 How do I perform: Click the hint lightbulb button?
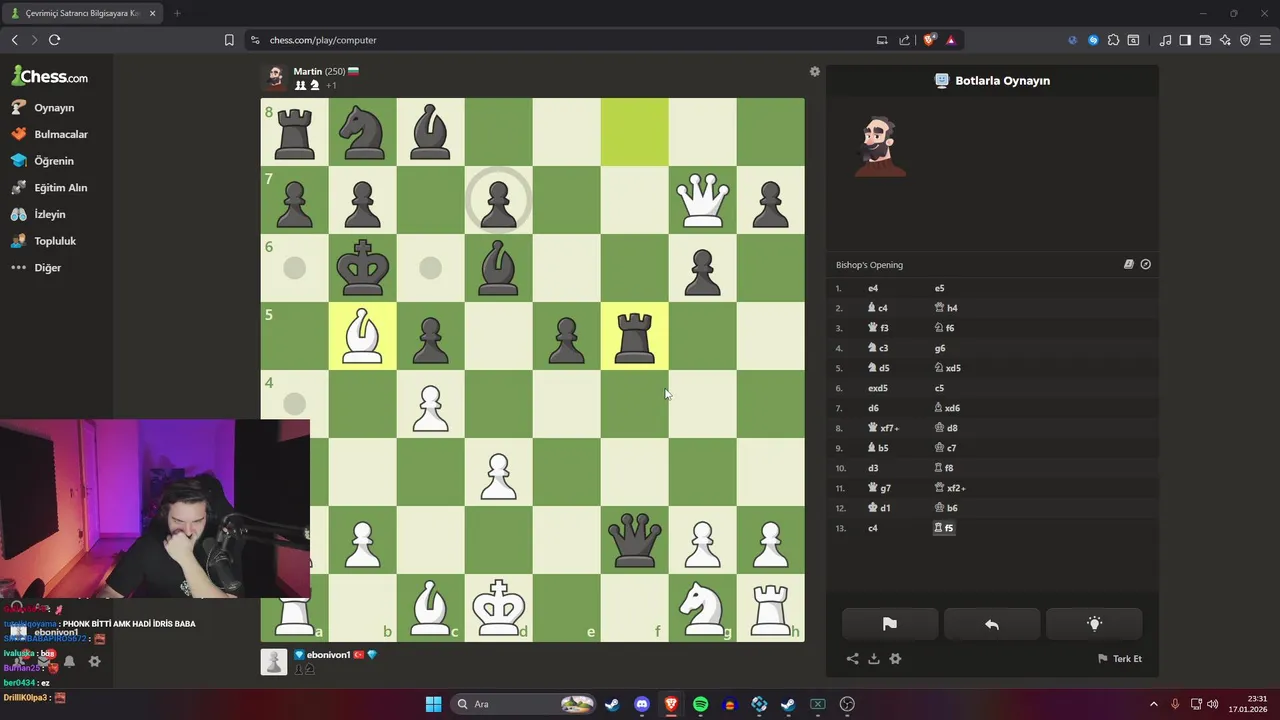coord(1094,624)
